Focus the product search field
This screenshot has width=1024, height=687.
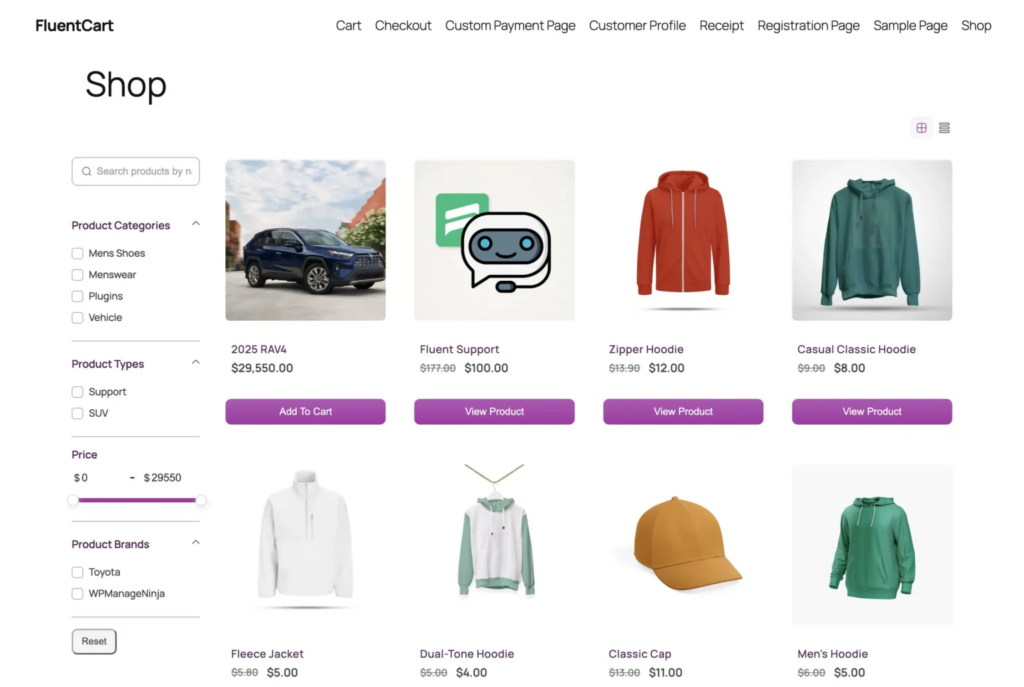(143, 172)
